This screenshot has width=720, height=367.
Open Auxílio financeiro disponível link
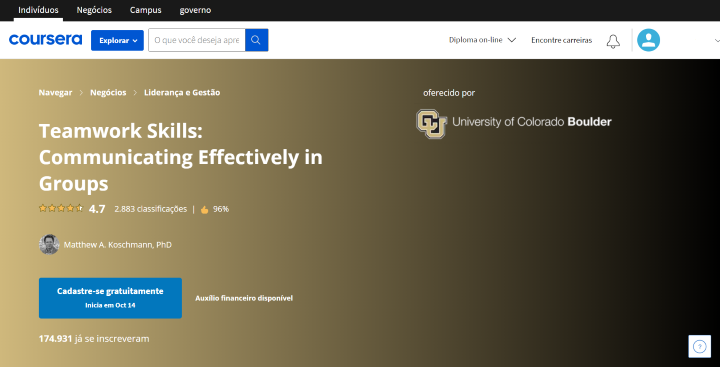(244, 298)
